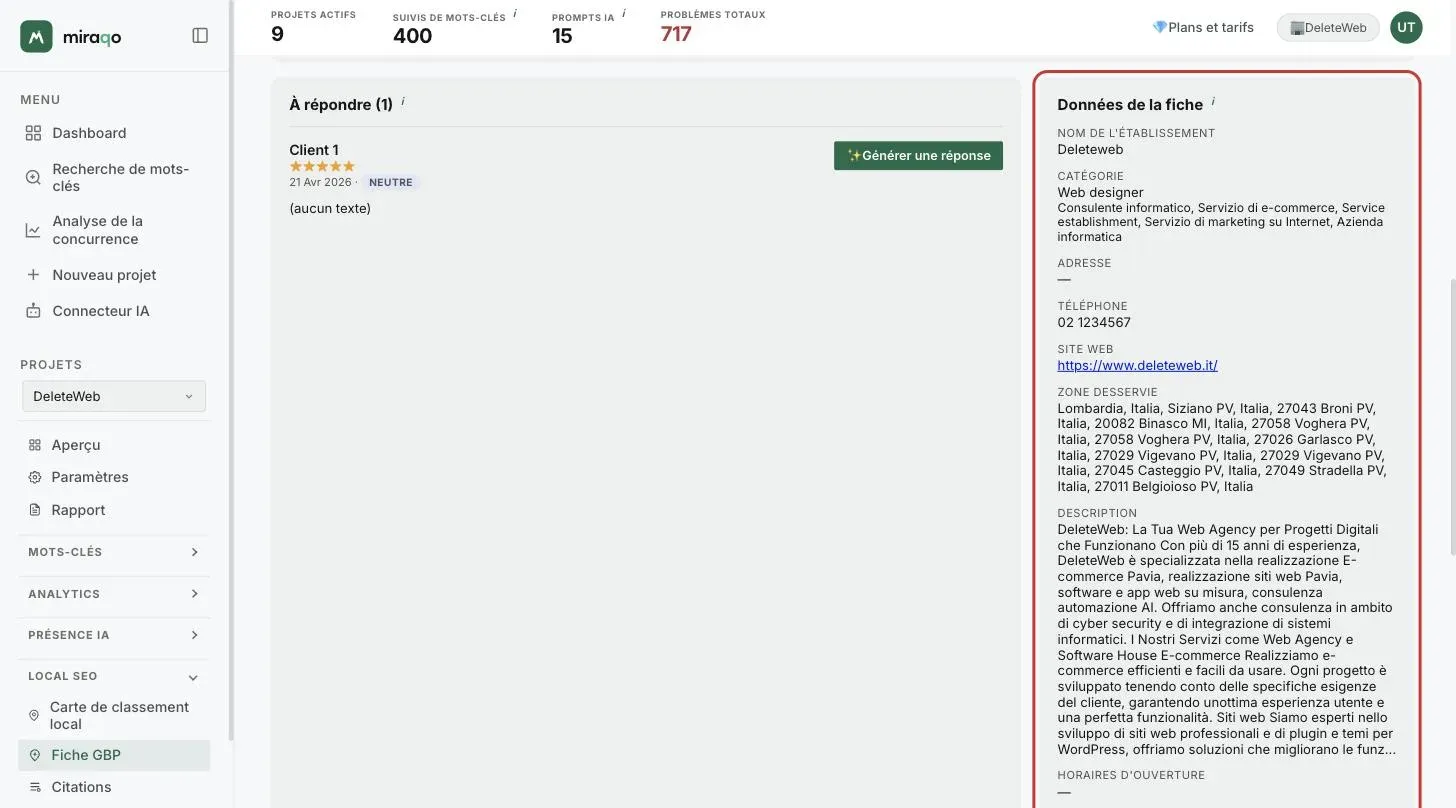The height and width of the screenshot is (808, 1456).
Task: Click the plus icon beside Nouveau projet
Action: (33, 275)
